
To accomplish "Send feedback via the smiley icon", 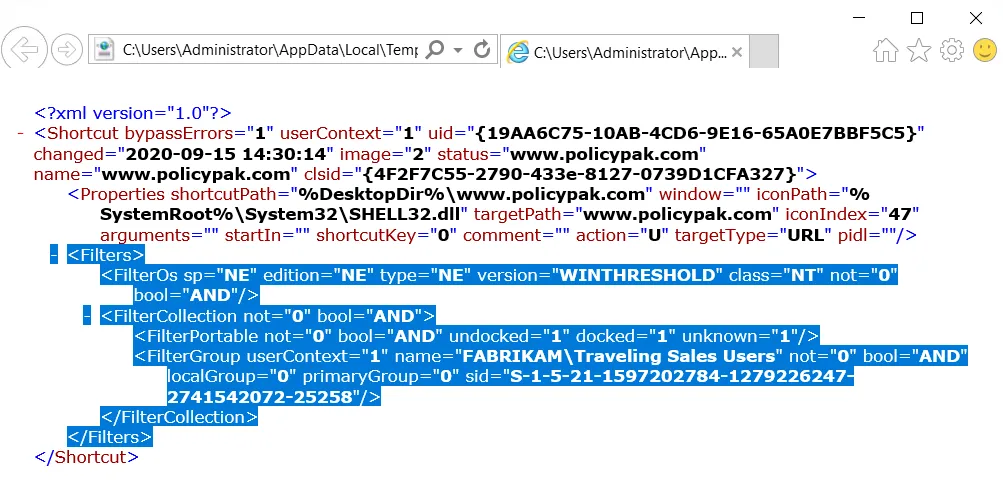I will (984, 50).
